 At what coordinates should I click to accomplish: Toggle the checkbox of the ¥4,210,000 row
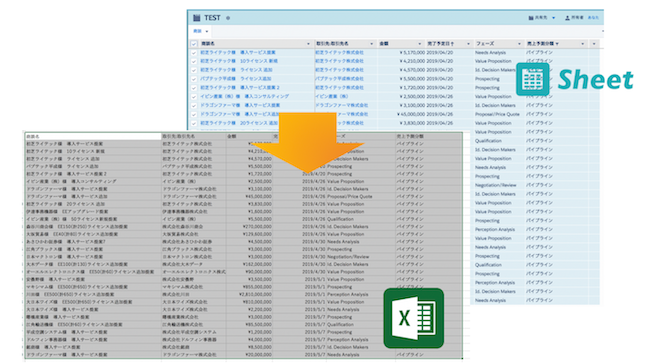[x=194, y=61]
